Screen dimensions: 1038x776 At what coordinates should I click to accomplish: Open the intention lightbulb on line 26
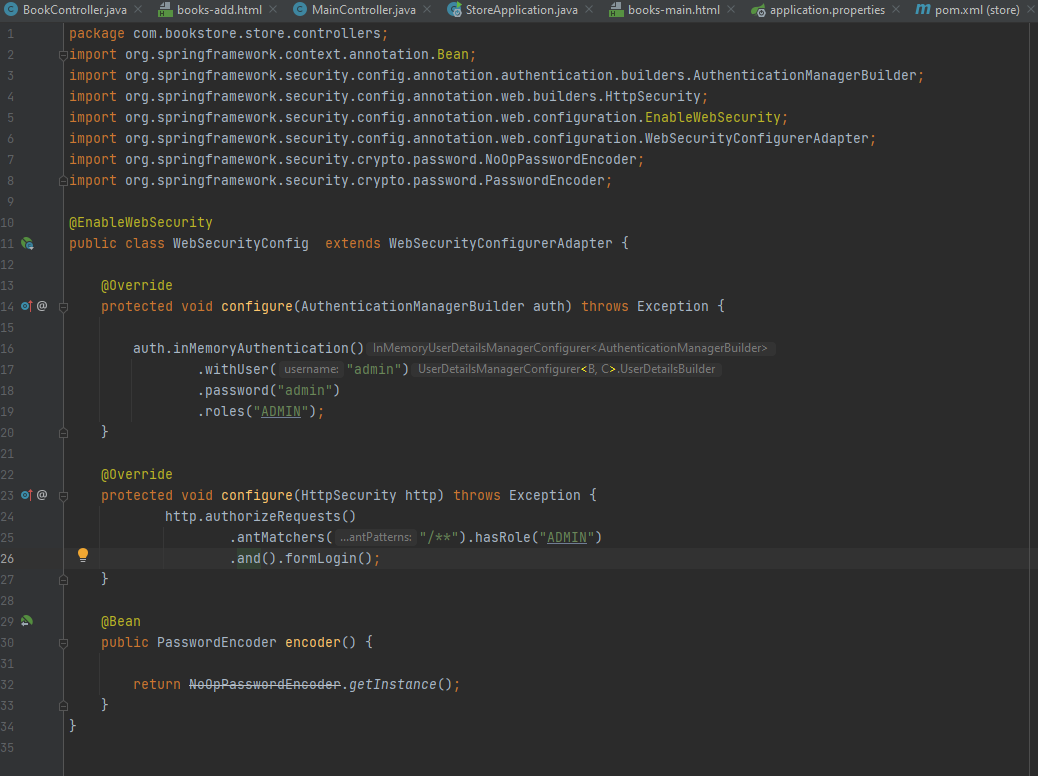tap(83, 555)
